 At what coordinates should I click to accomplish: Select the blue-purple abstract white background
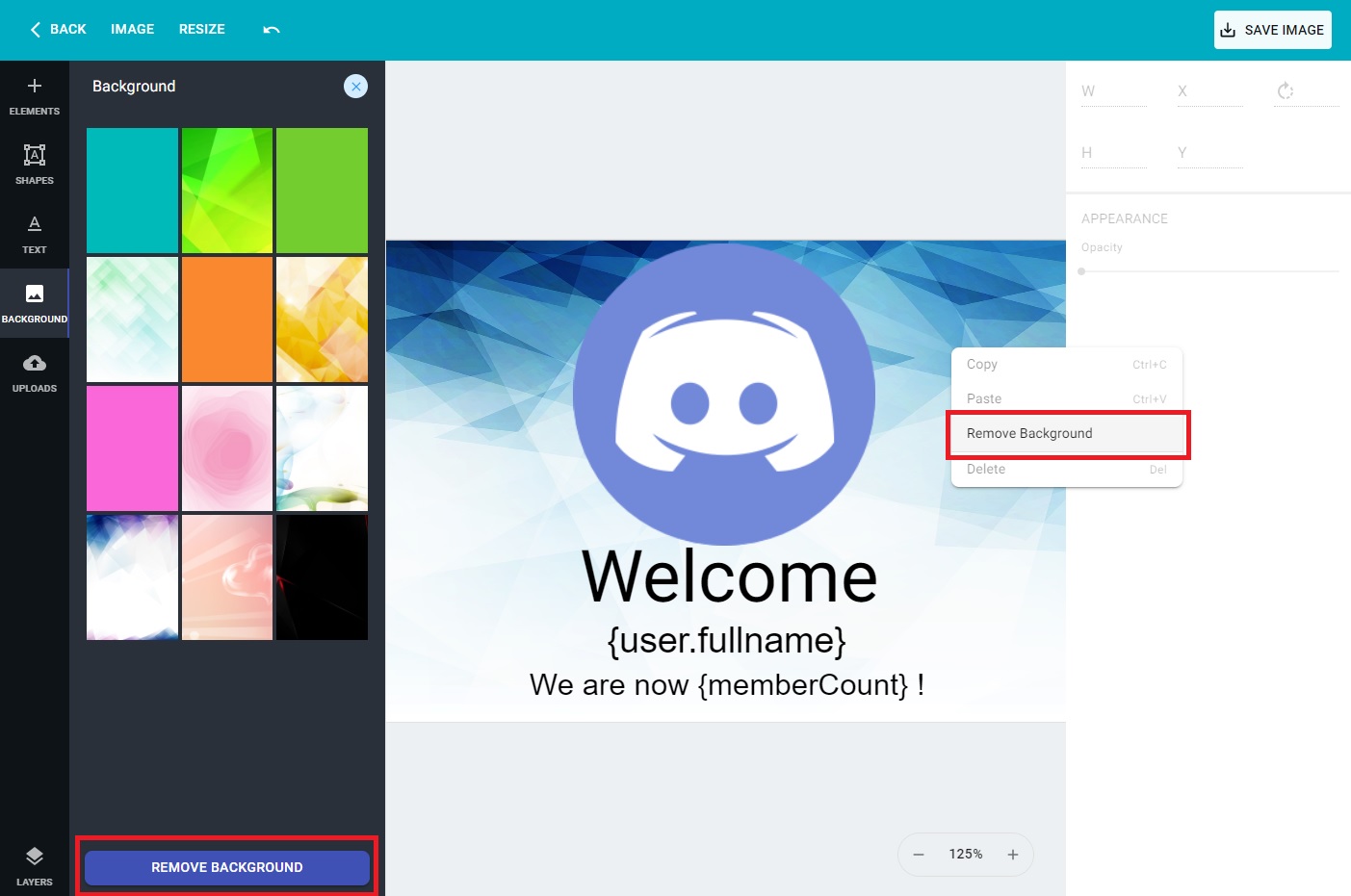click(x=132, y=577)
